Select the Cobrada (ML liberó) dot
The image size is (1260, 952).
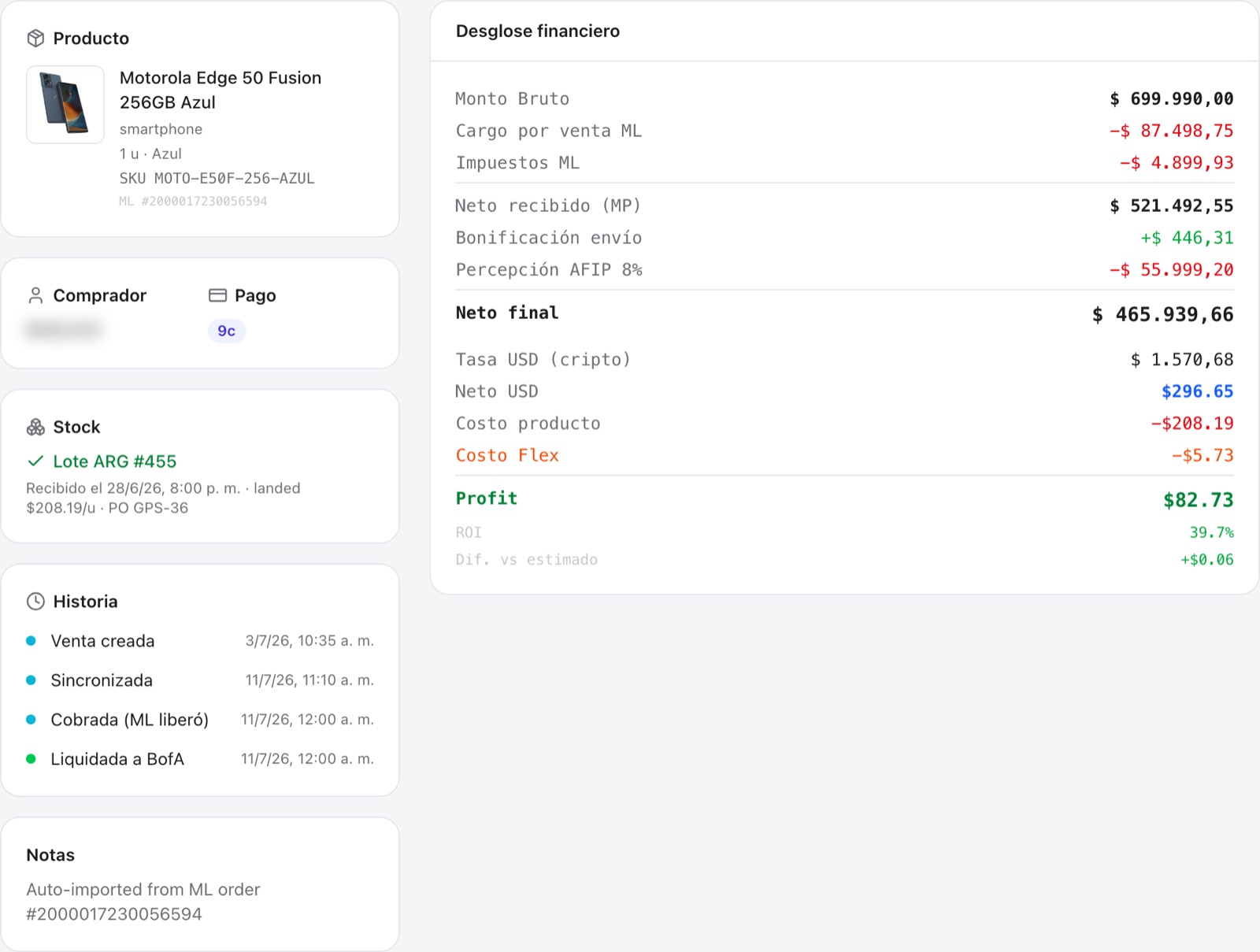coord(31,720)
